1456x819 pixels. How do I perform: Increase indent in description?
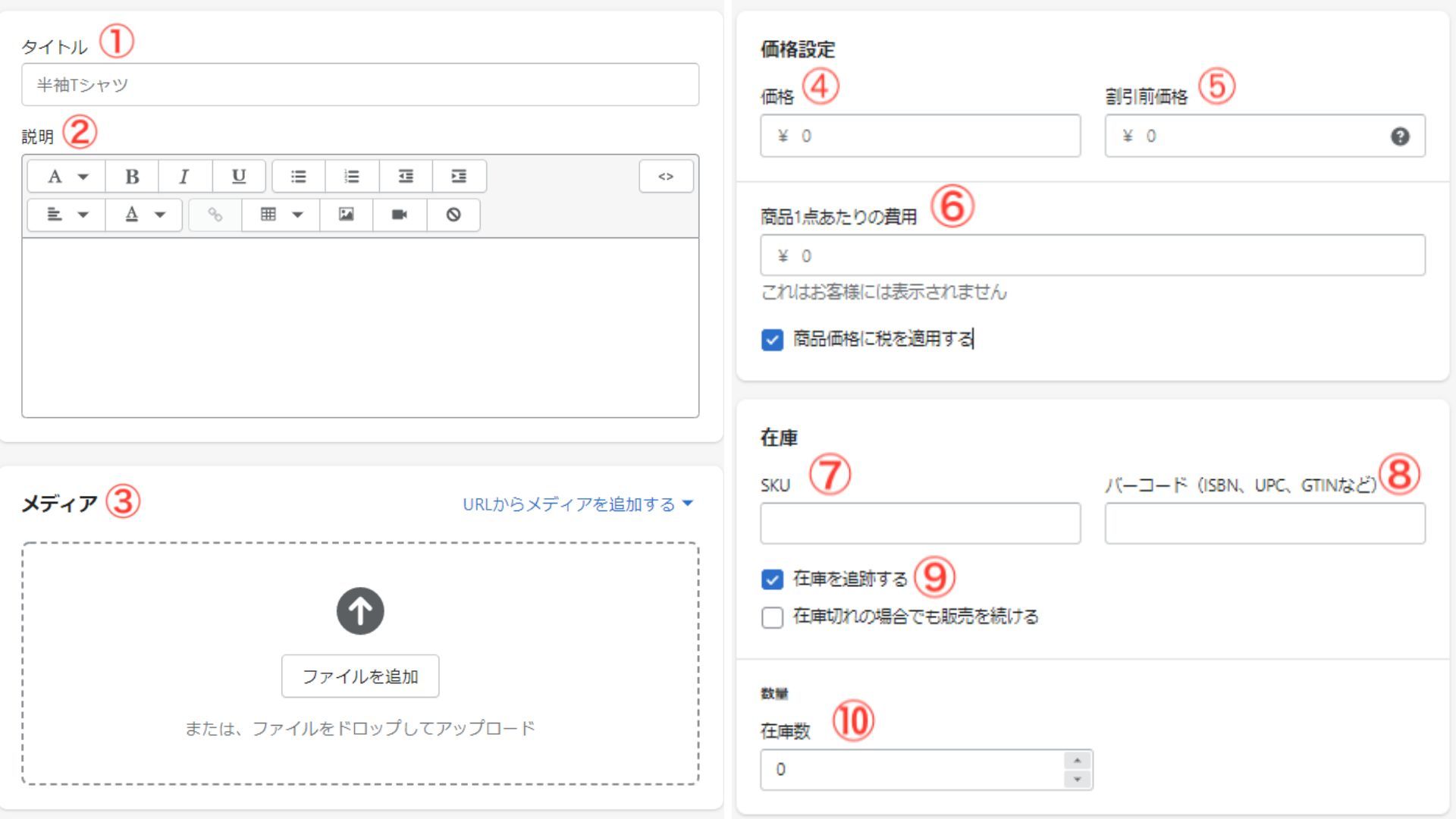(460, 176)
